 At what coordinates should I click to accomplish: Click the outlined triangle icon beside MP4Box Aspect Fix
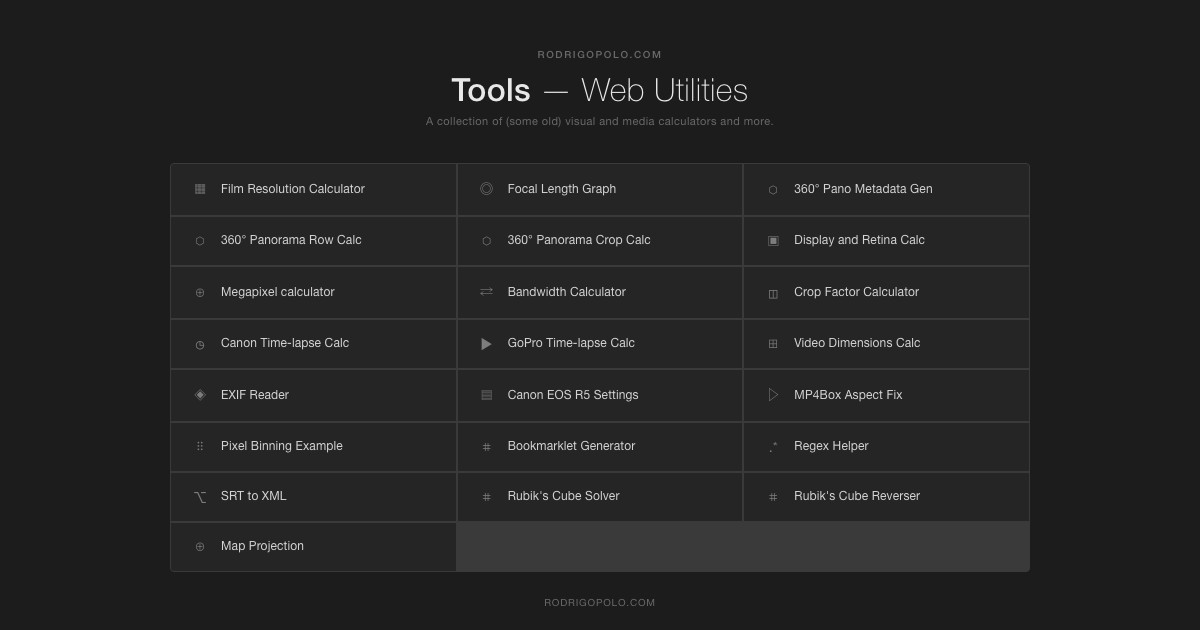coord(773,395)
